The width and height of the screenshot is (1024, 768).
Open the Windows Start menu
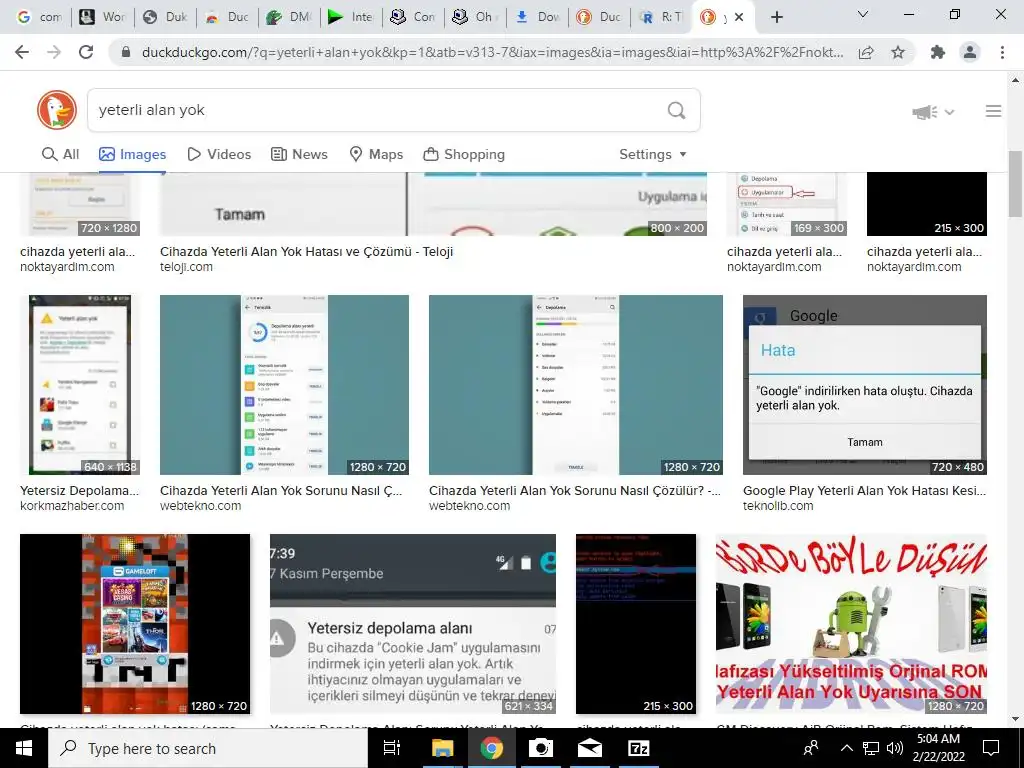24,748
